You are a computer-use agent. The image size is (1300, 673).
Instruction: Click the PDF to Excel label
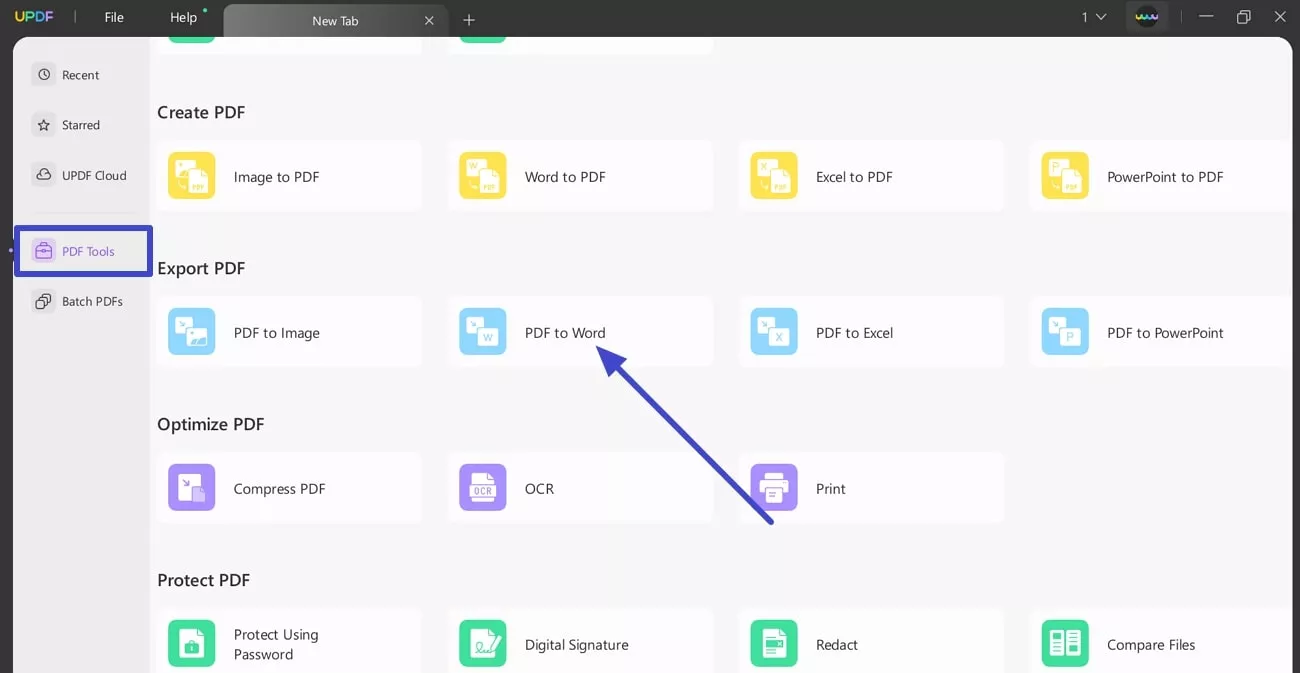[854, 333]
